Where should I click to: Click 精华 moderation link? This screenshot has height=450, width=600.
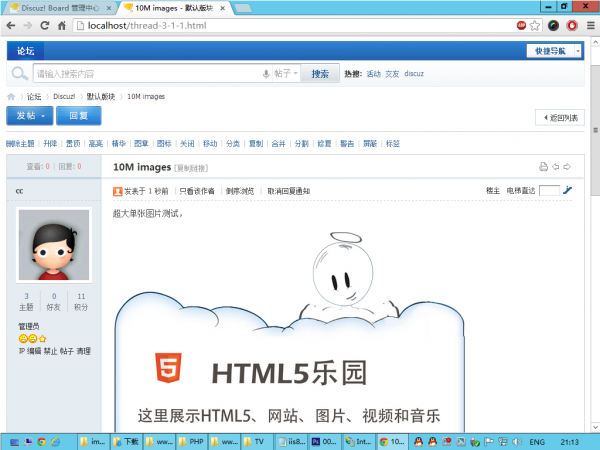click(119, 144)
